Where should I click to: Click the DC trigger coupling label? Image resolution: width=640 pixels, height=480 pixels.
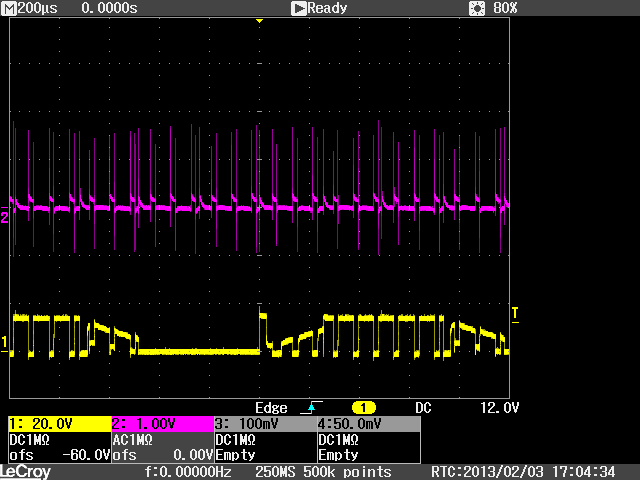(x=423, y=408)
